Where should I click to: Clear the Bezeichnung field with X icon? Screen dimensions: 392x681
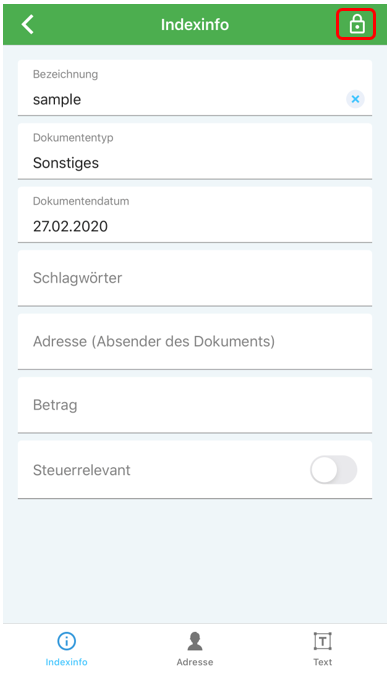click(x=355, y=99)
